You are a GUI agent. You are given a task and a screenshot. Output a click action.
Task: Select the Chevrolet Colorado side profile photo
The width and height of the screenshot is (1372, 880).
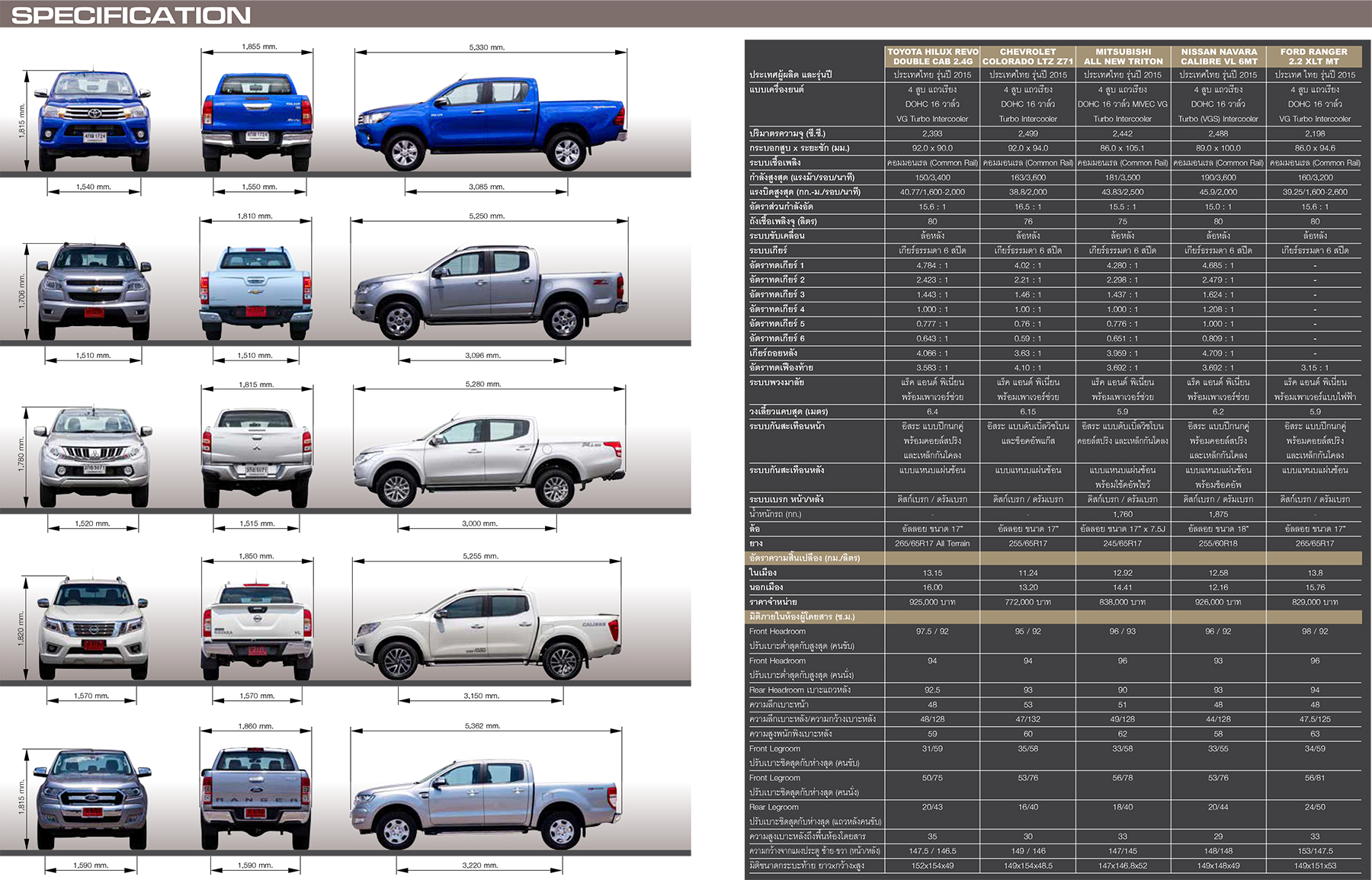(490, 291)
